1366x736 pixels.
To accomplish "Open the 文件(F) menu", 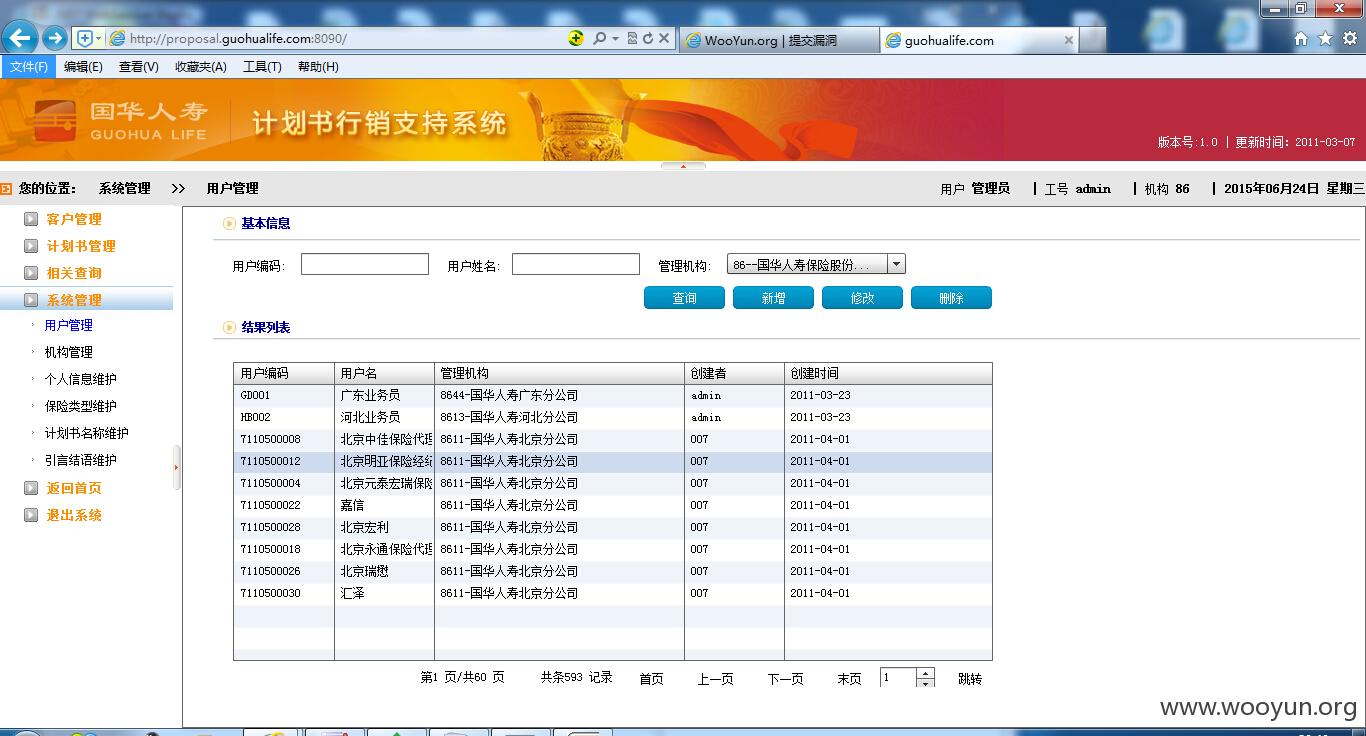I will click(28, 67).
